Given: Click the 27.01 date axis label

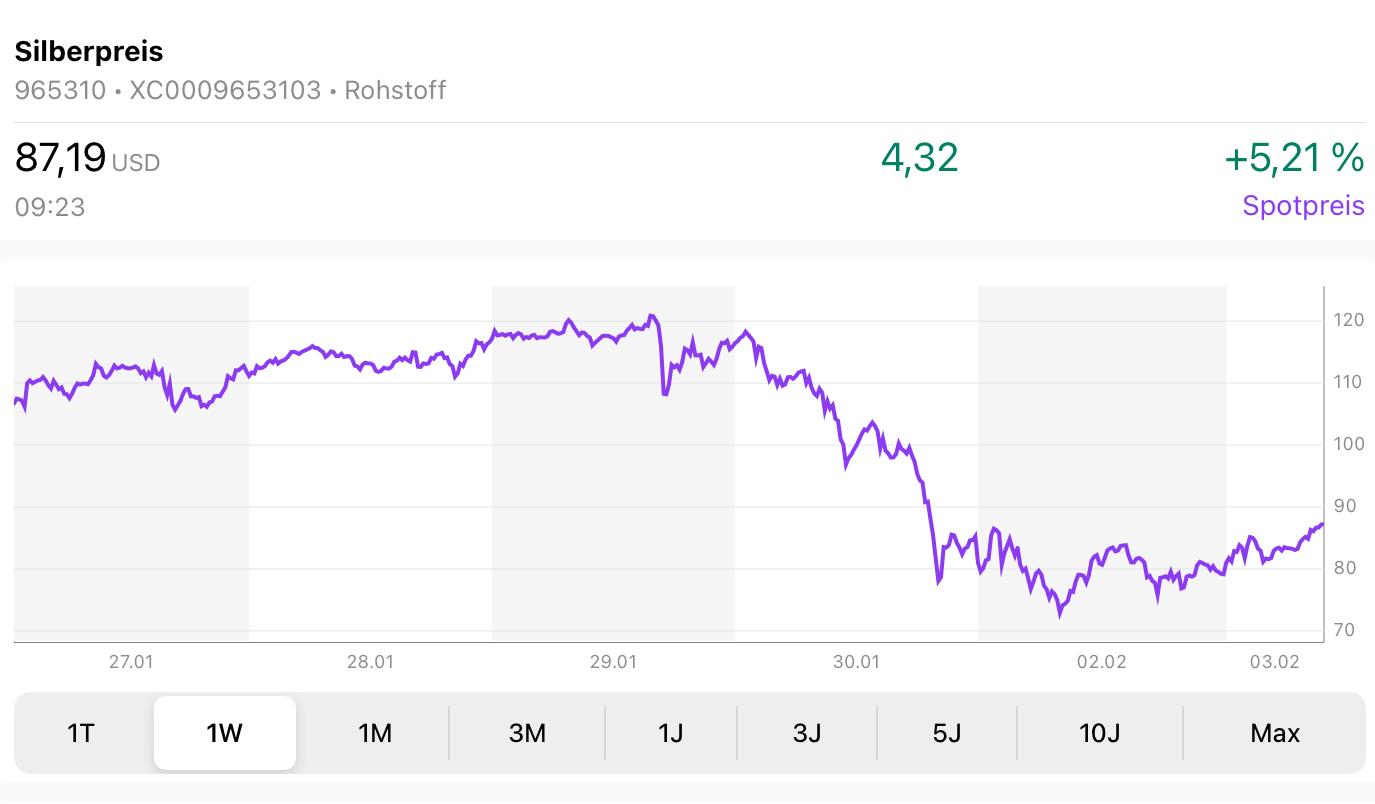Looking at the screenshot, I should (x=131, y=662).
